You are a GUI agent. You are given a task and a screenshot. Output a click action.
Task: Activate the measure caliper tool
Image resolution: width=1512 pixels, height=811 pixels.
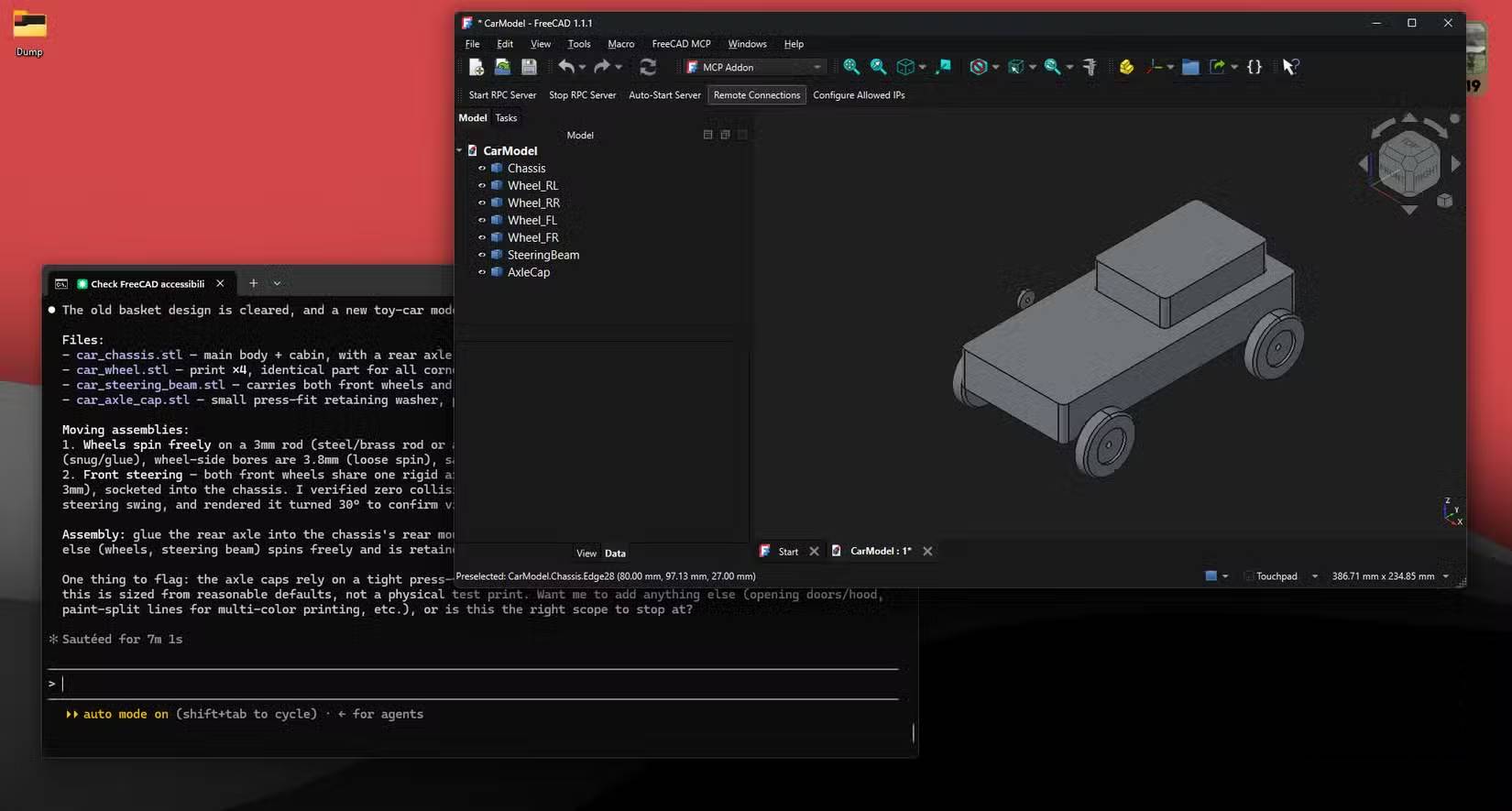[1090, 67]
